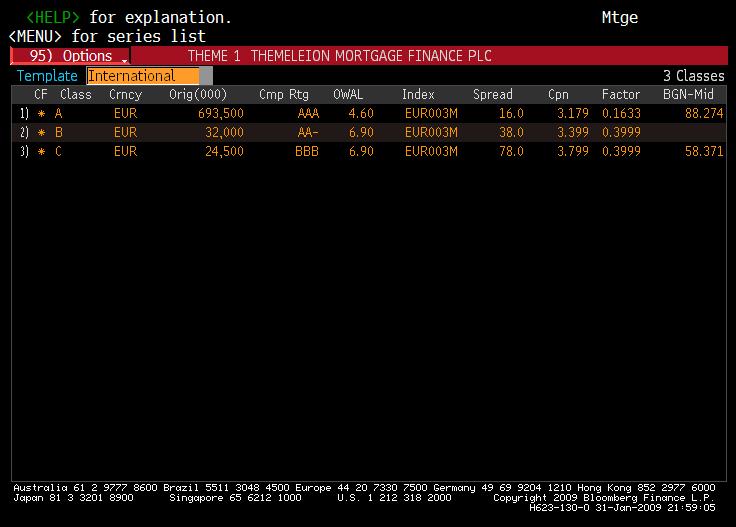Select row 3) class C

tap(369, 151)
